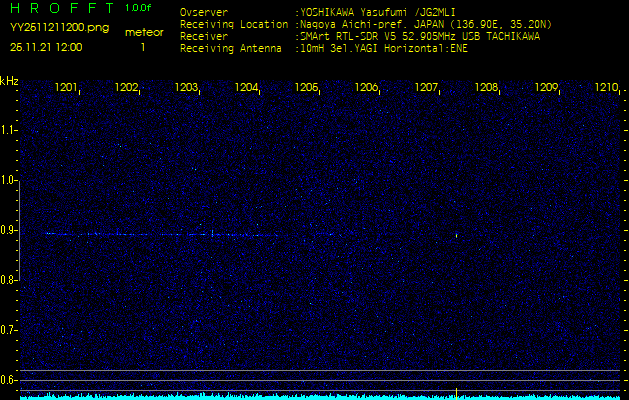This screenshot has width=629, height=400.
Task: Select the 1205 time marker
Action: pos(306,88)
